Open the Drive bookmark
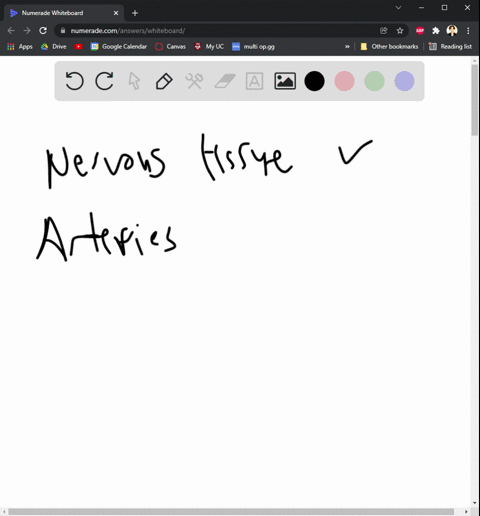This screenshot has width=480, height=516. tap(54, 47)
